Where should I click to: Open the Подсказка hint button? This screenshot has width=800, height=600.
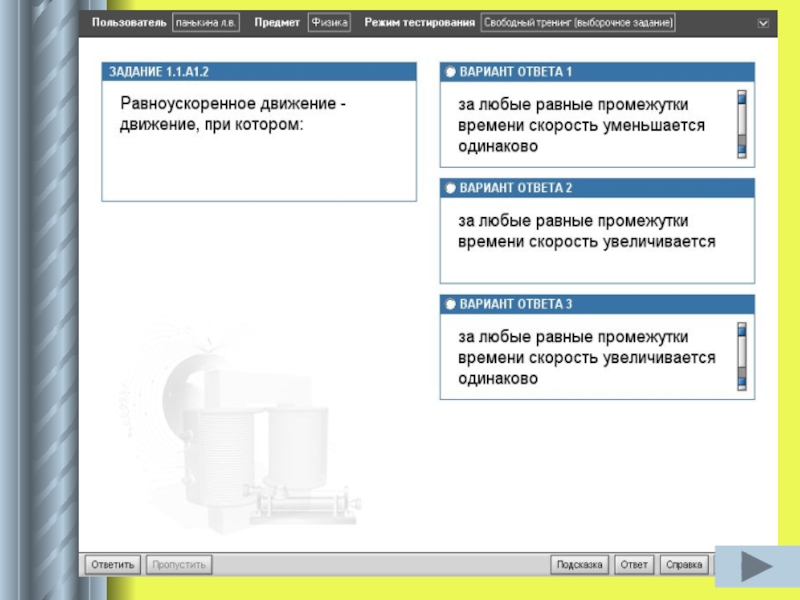tap(579, 565)
